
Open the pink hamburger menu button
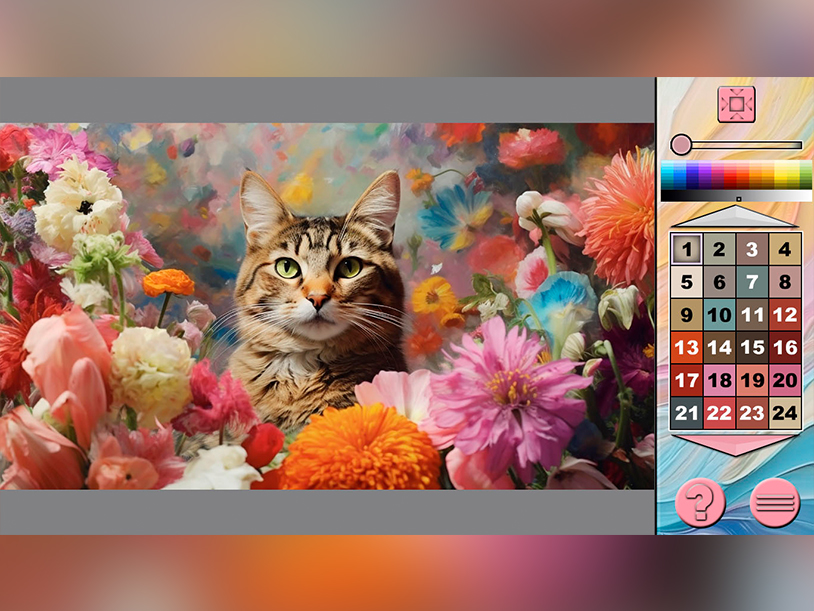pyautogui.click(x=775, y=502)
